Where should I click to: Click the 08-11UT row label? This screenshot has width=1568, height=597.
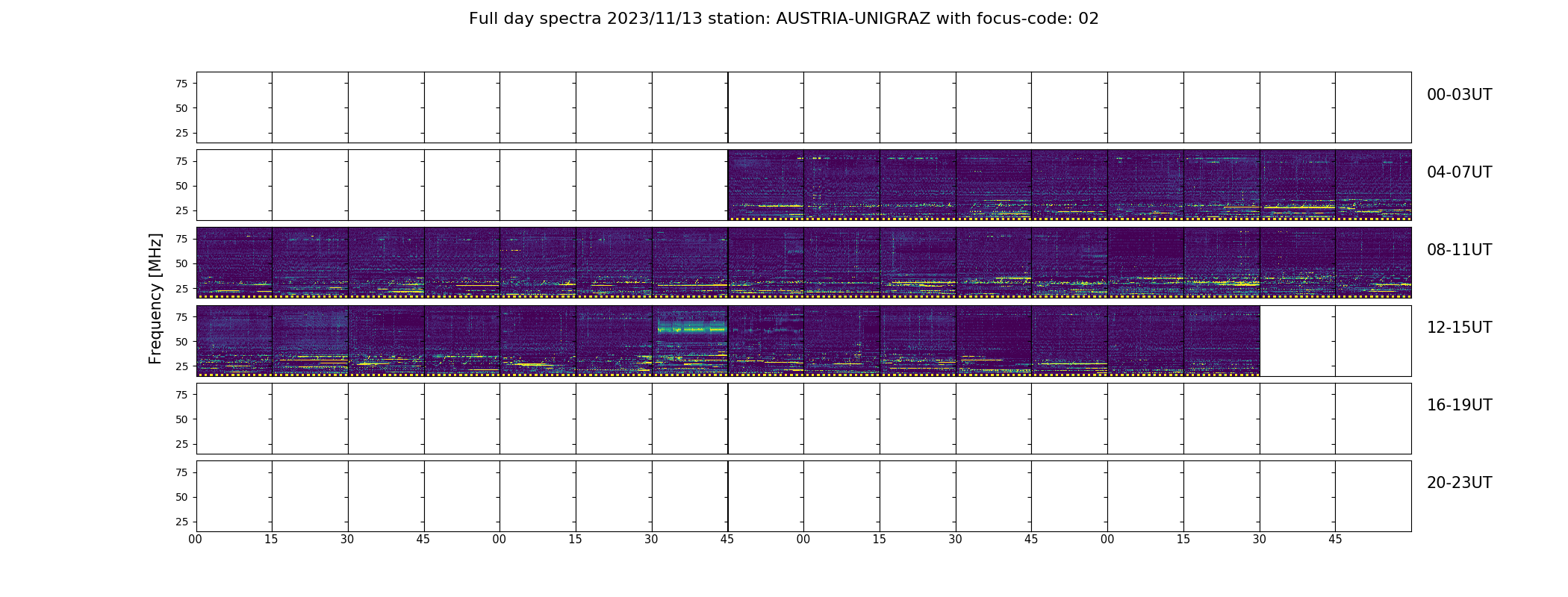[1459, 250]
